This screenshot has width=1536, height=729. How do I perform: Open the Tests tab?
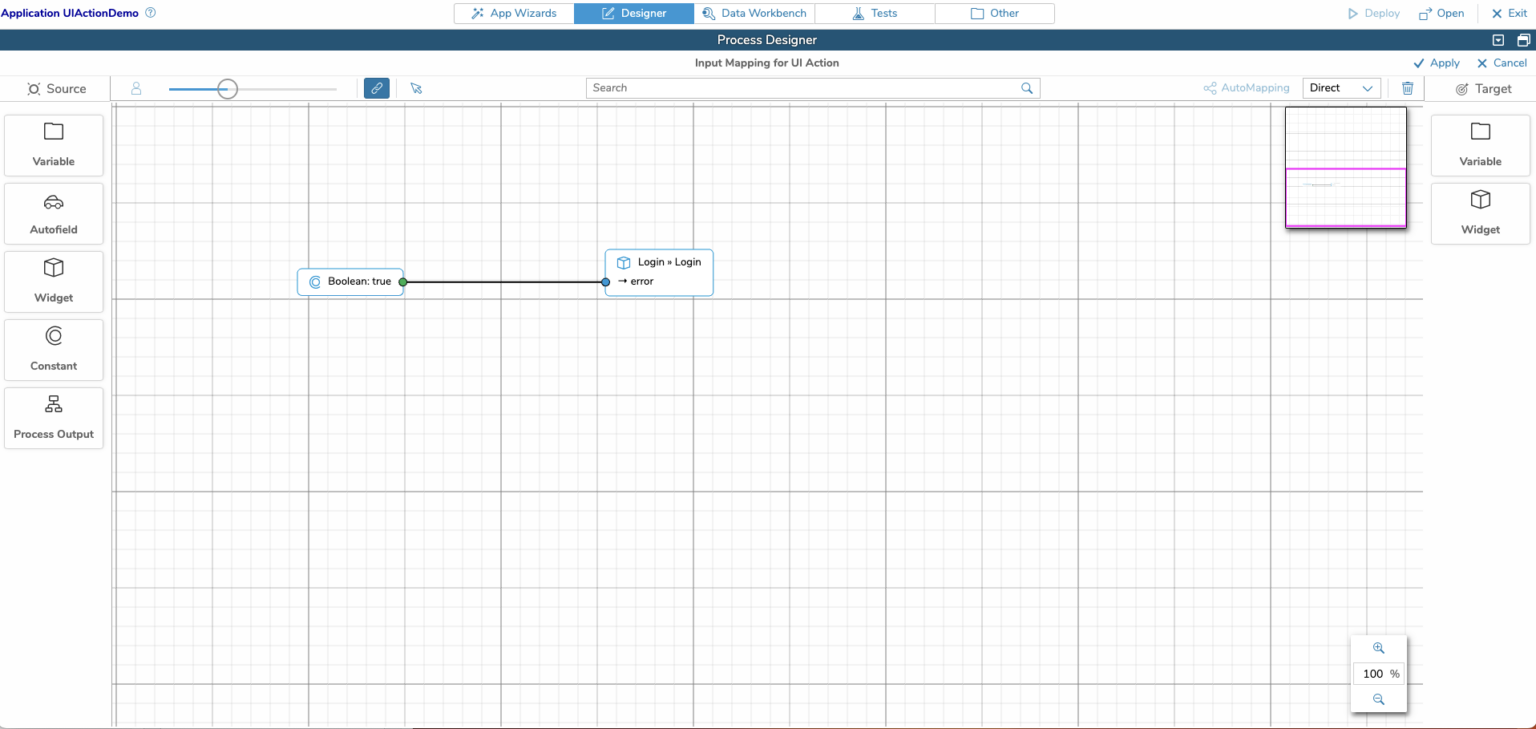coord(875,13)
